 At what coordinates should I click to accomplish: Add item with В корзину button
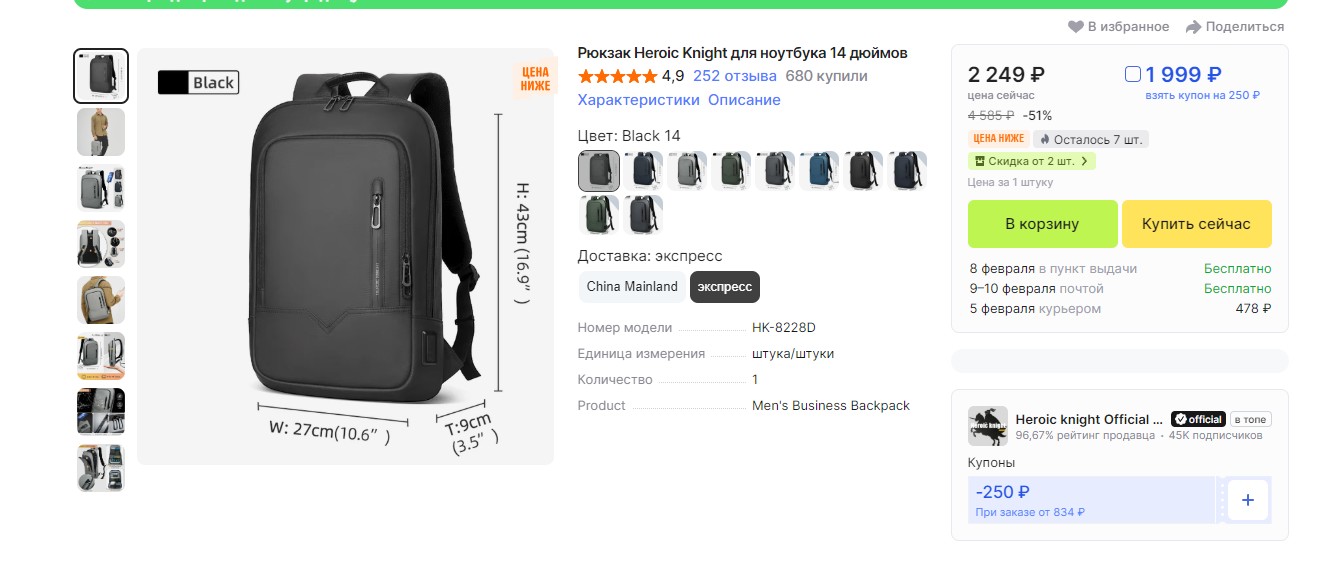click(1042, 224)
